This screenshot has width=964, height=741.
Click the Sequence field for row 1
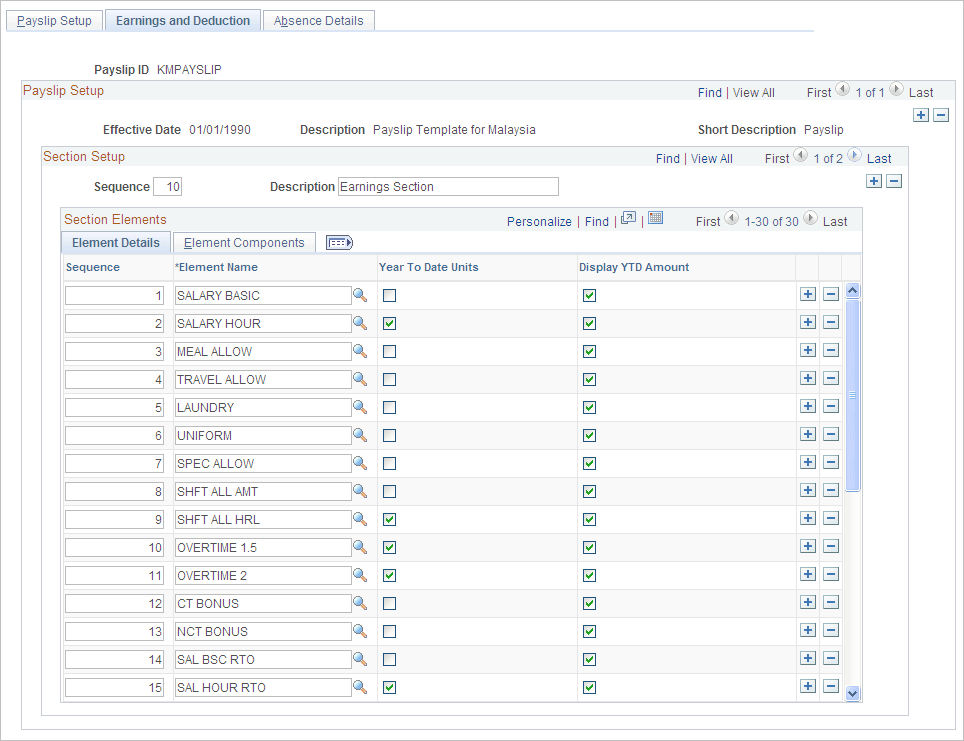pyautogui.click(x=114, y=295)
